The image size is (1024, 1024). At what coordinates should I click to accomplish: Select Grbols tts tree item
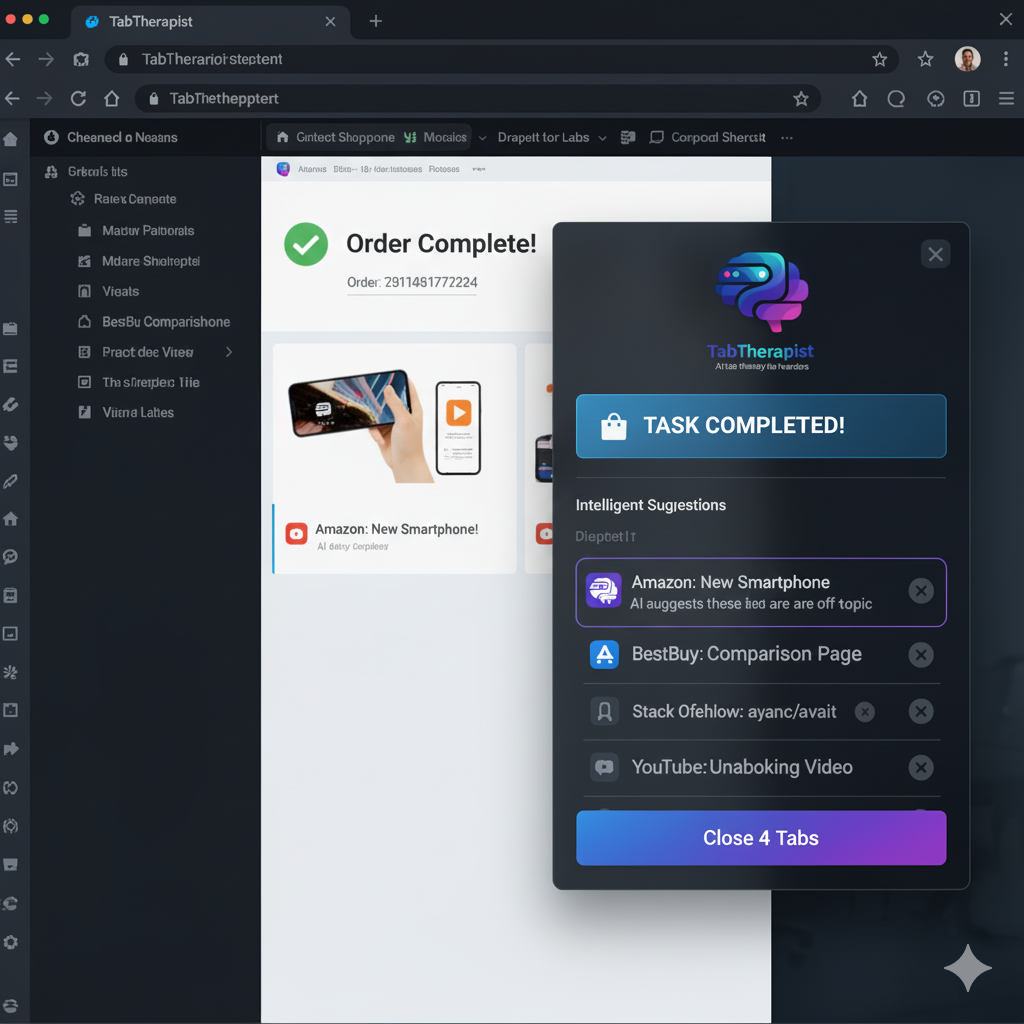point(86,172)
